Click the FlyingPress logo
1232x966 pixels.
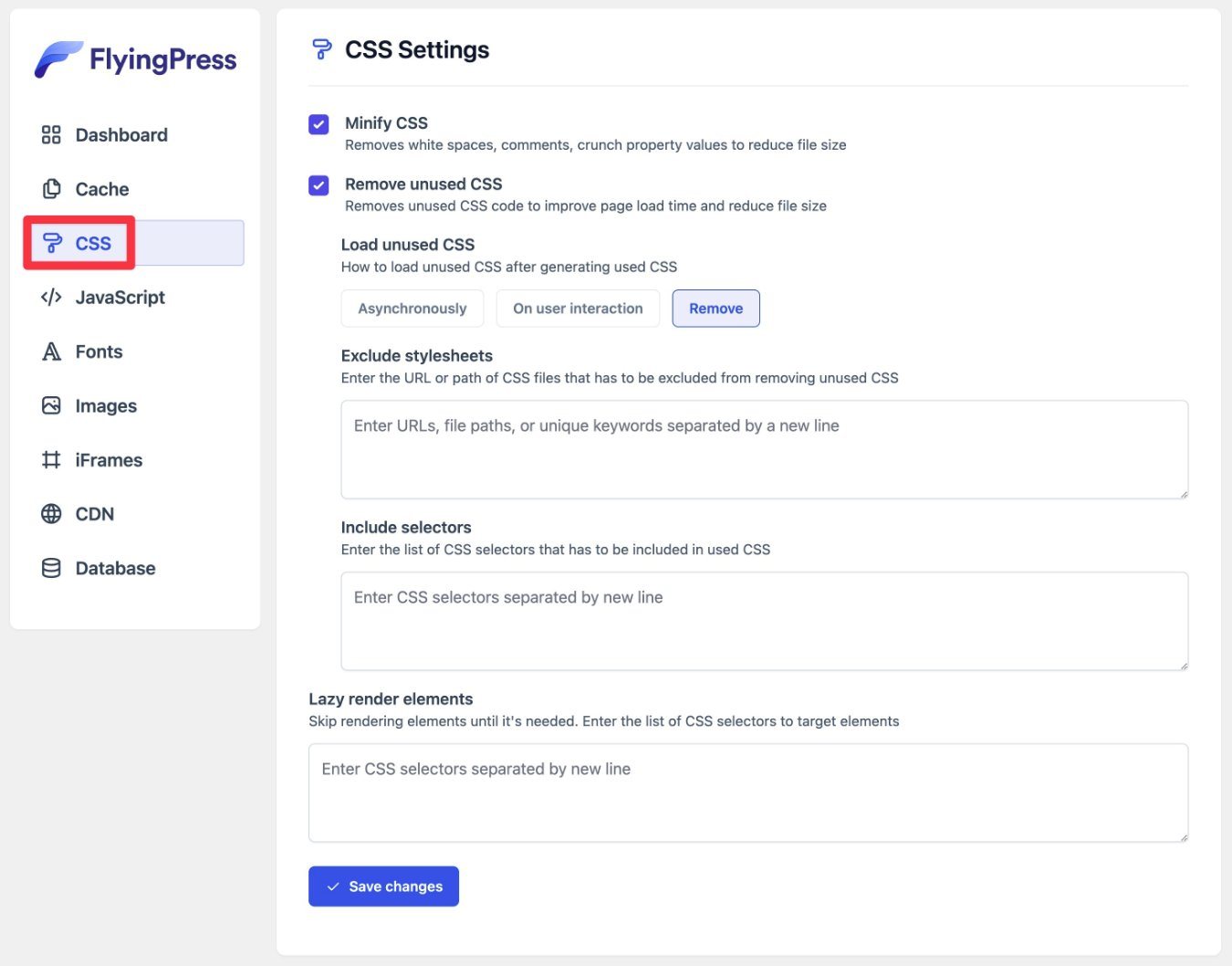coord(135,59)
